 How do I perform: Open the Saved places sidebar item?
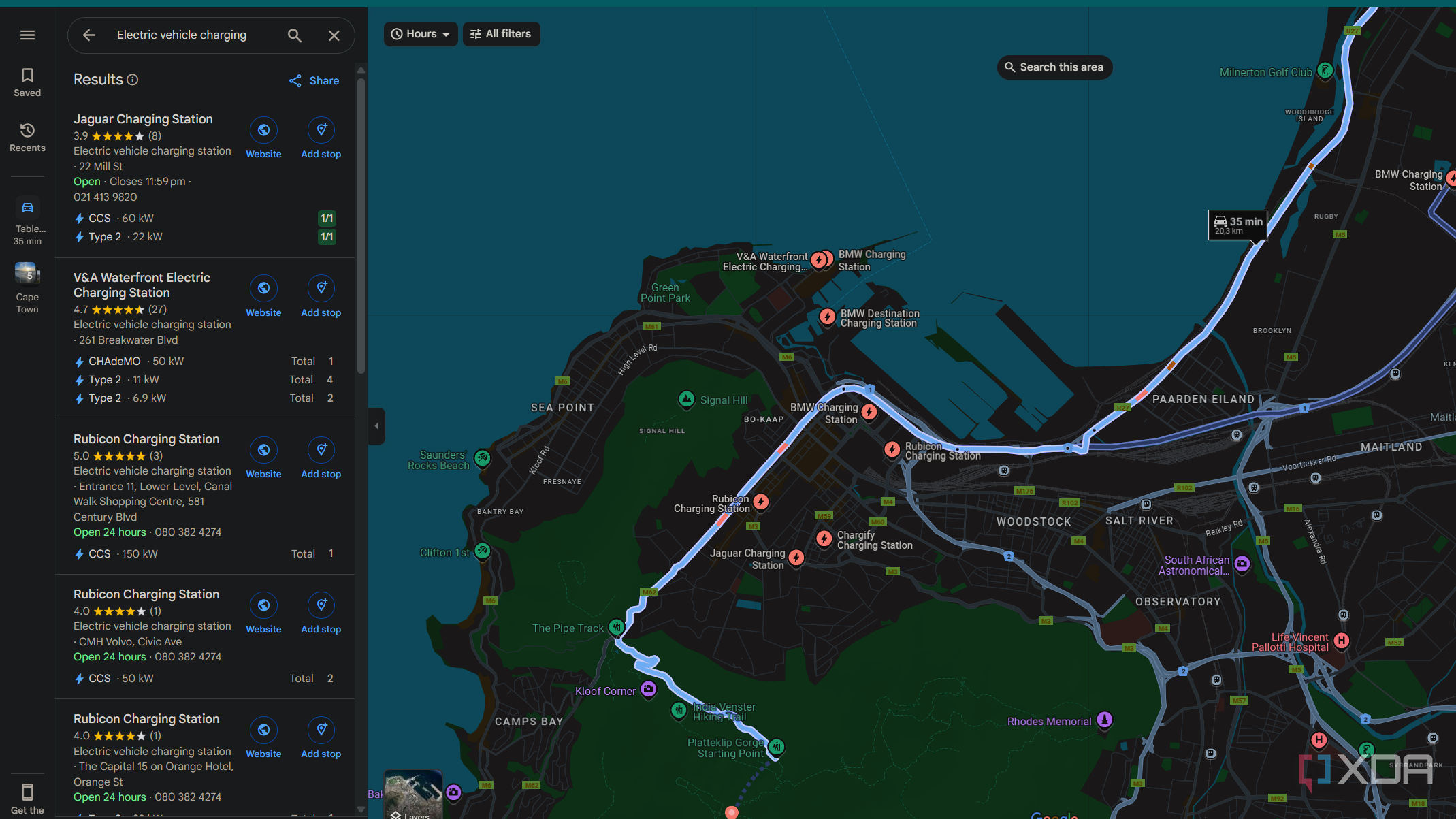(x=27, y=82)
